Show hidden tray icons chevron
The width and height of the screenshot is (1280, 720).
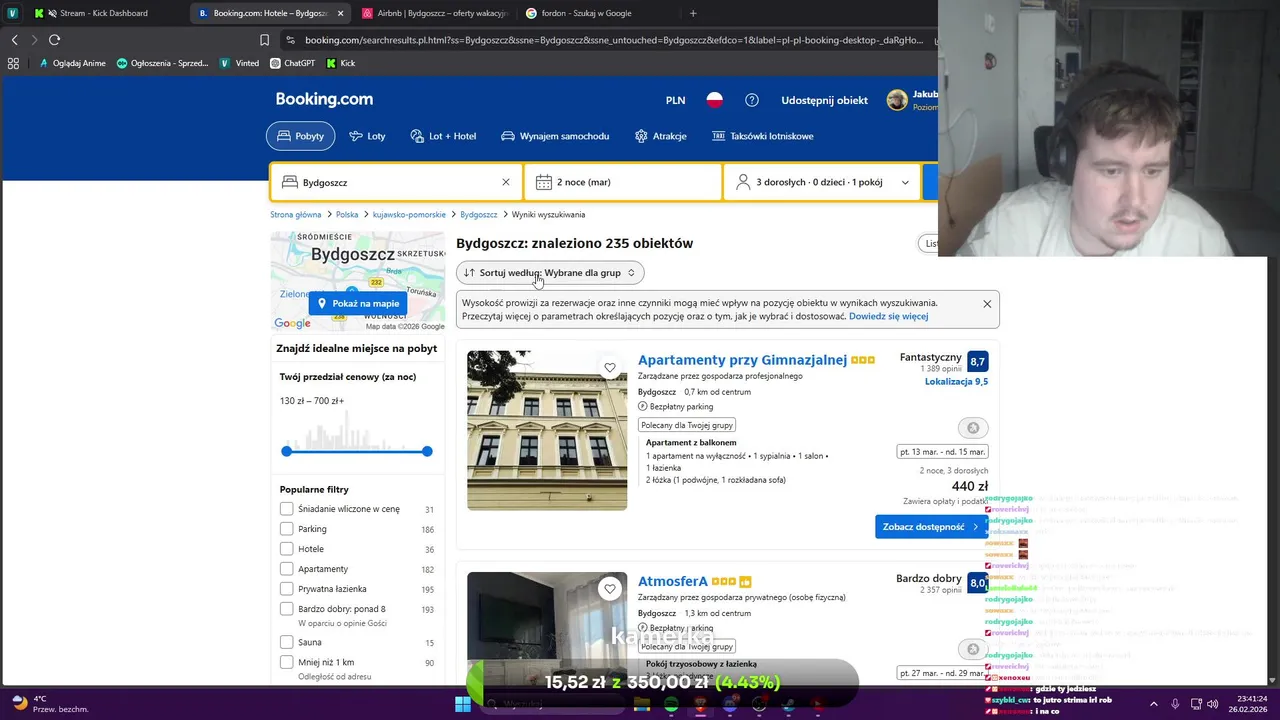coord(1153,704)
